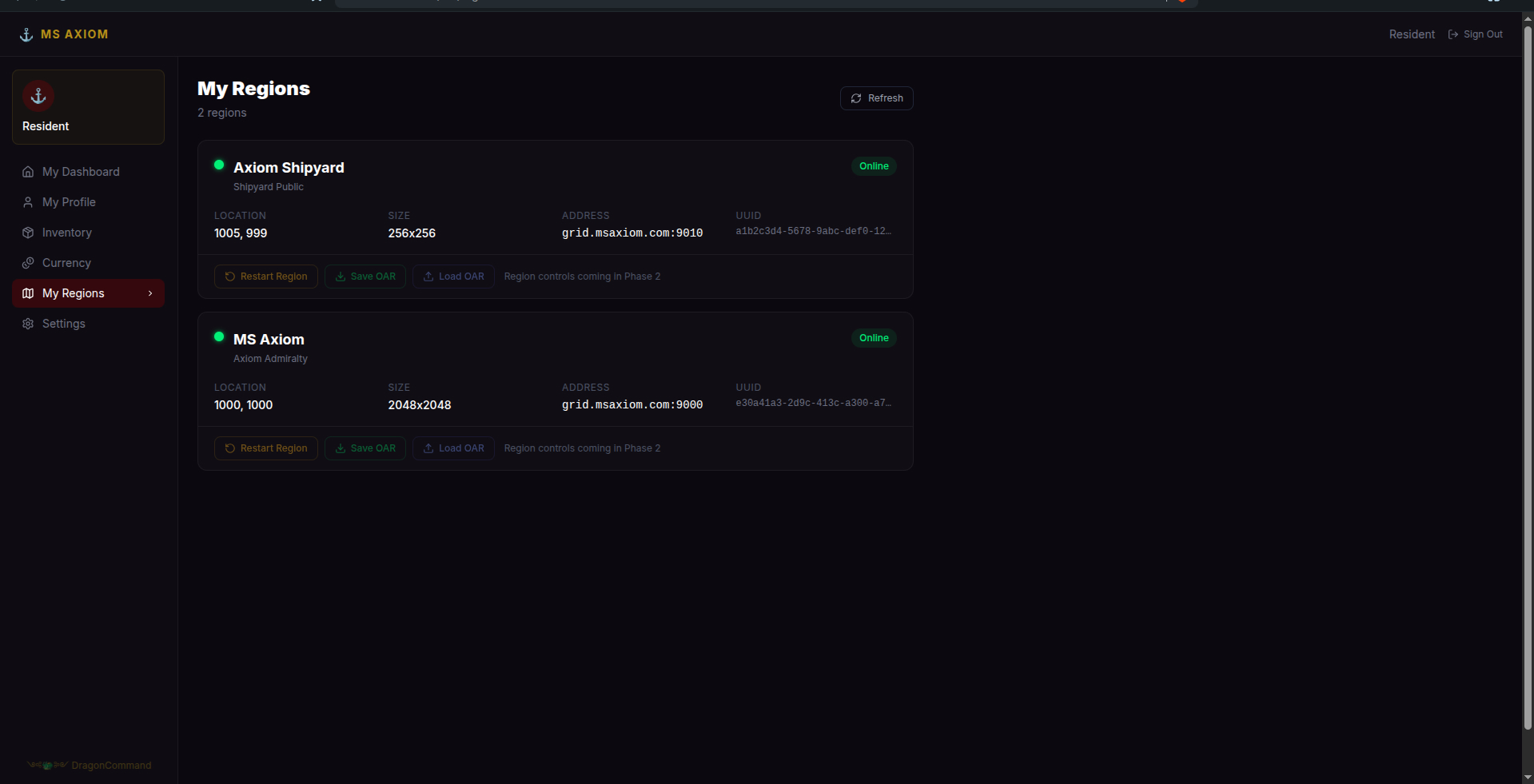
Task: Open My Dashboard from the sidebar
Action: point(88,172)
